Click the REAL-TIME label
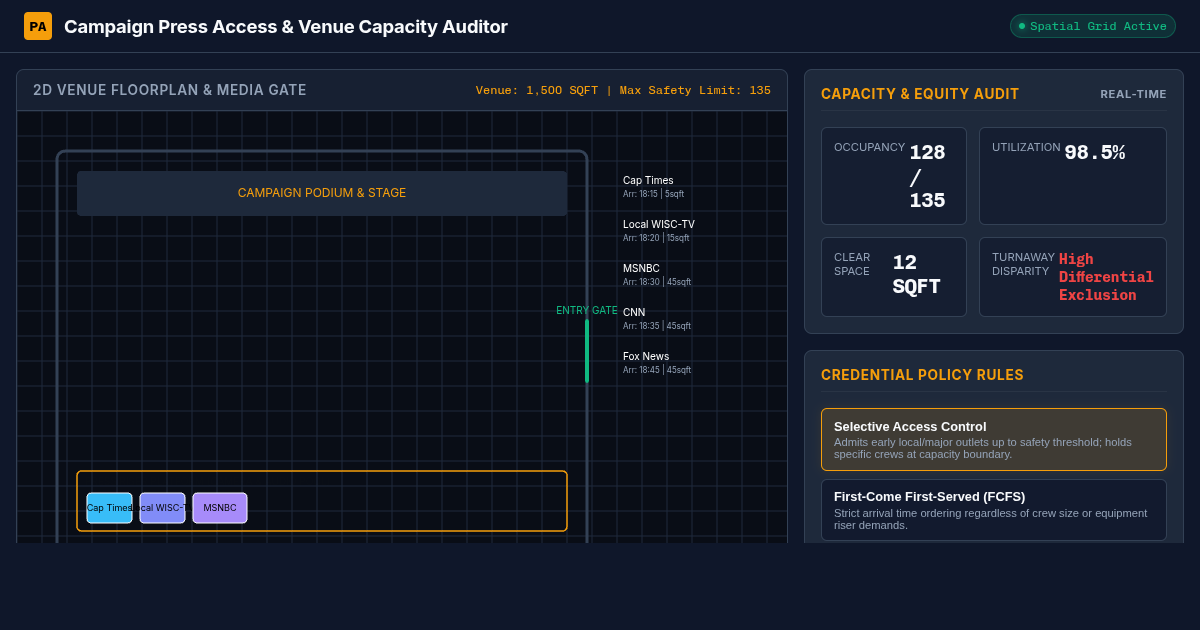This screenshot has height=630, width=1200. [x=1133, y=94]
